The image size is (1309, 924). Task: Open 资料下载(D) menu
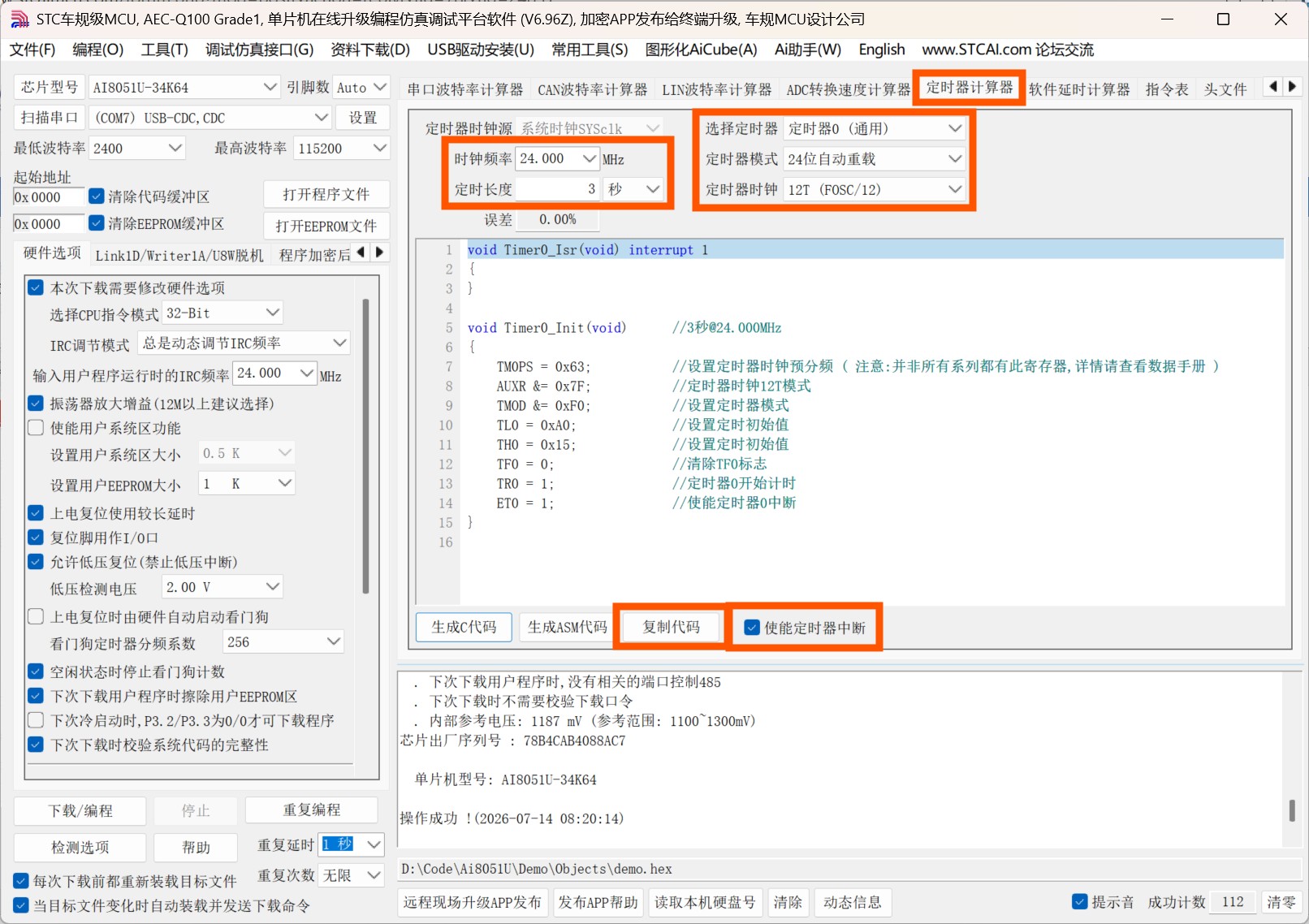tap(370, 50)
